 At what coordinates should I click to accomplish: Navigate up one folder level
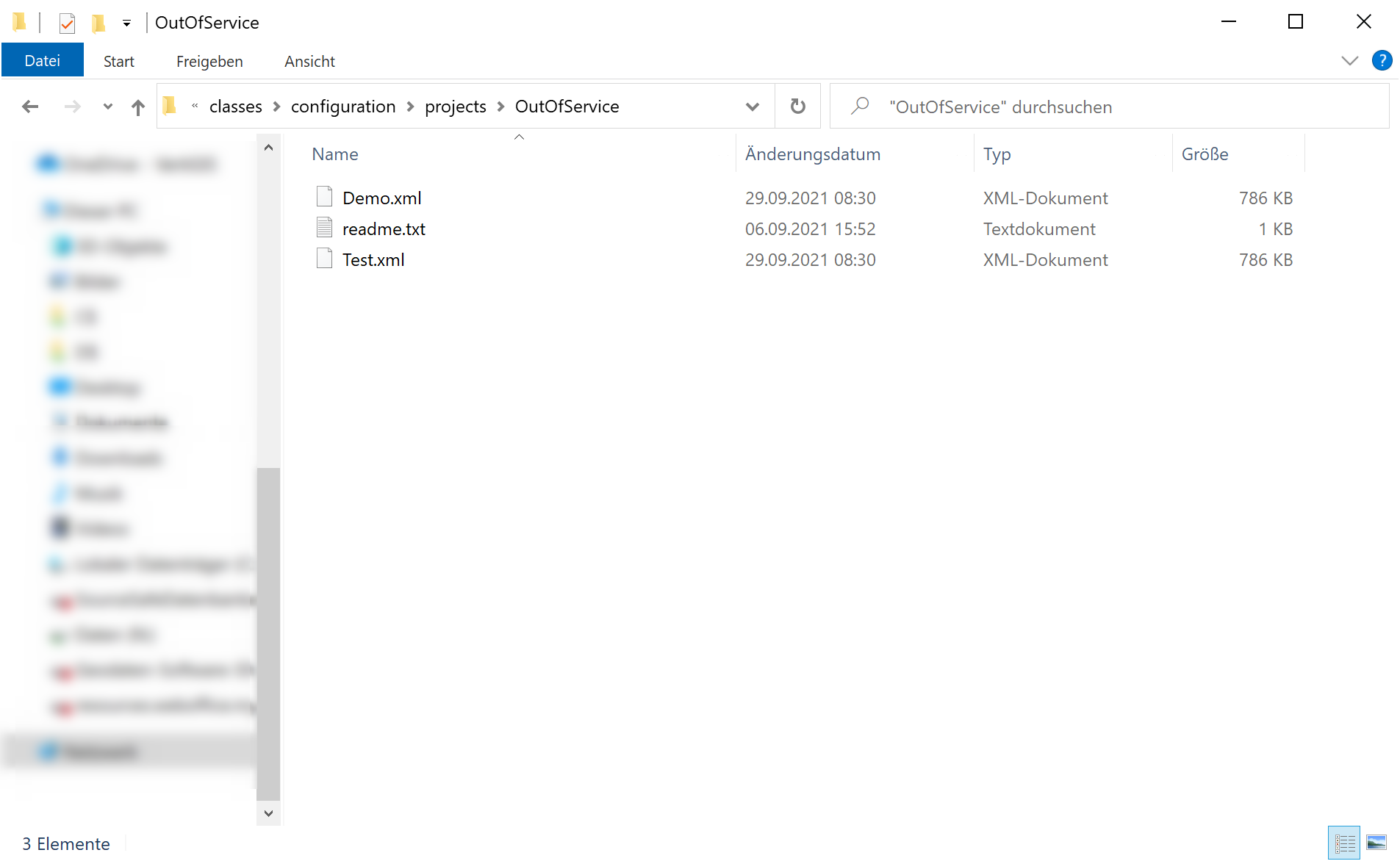[138, 107]
